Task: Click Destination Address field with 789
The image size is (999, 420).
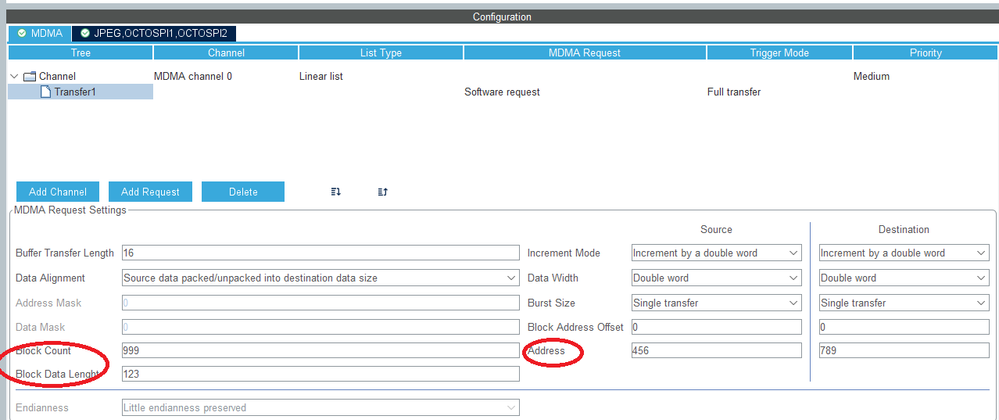Action: pos(904,351)
